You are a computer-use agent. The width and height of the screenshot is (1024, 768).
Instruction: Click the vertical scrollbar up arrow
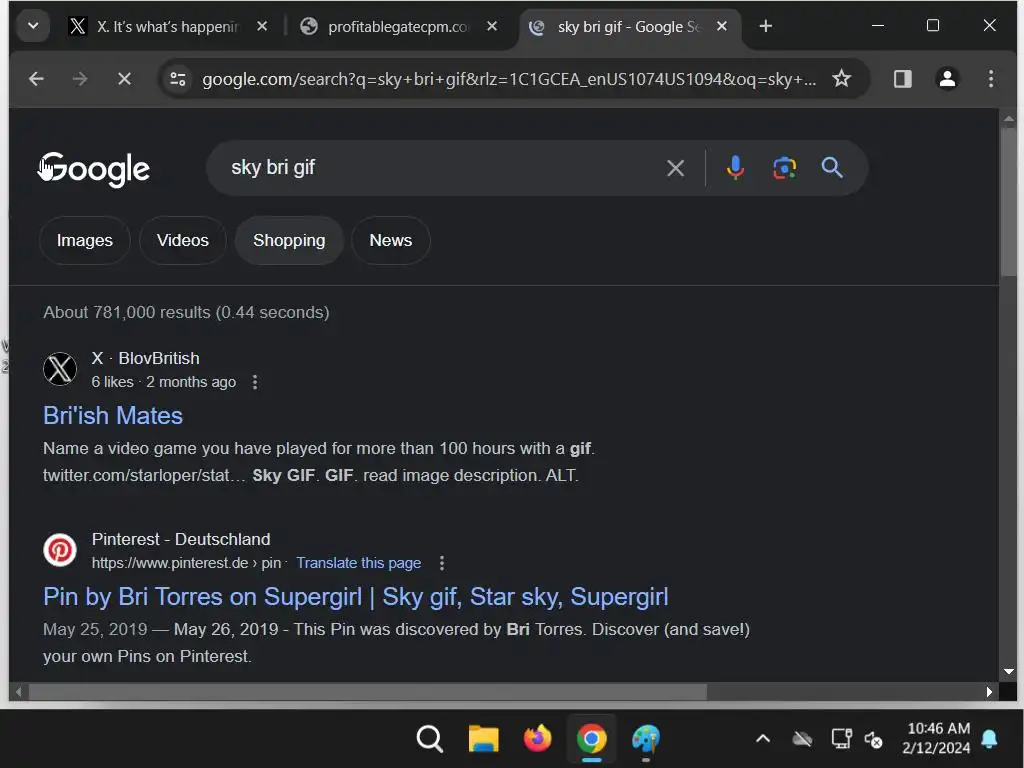1009,119
